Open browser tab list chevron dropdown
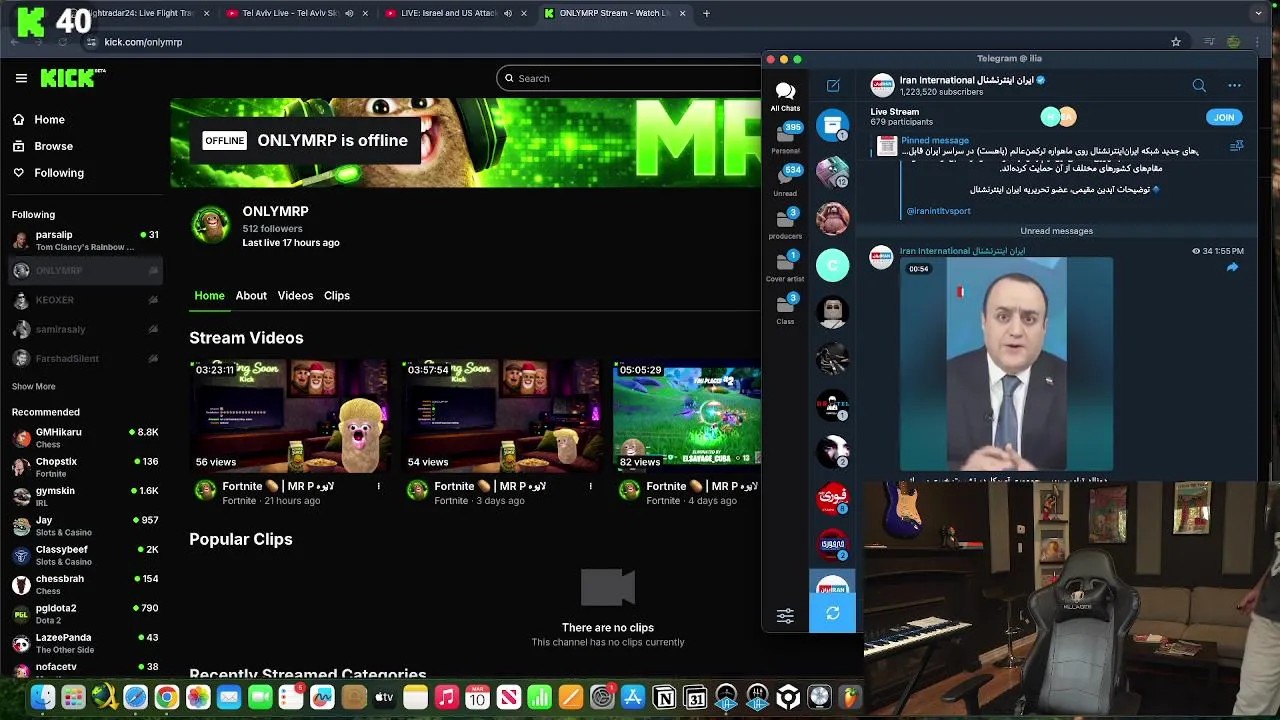 (x=1258, y=13)
